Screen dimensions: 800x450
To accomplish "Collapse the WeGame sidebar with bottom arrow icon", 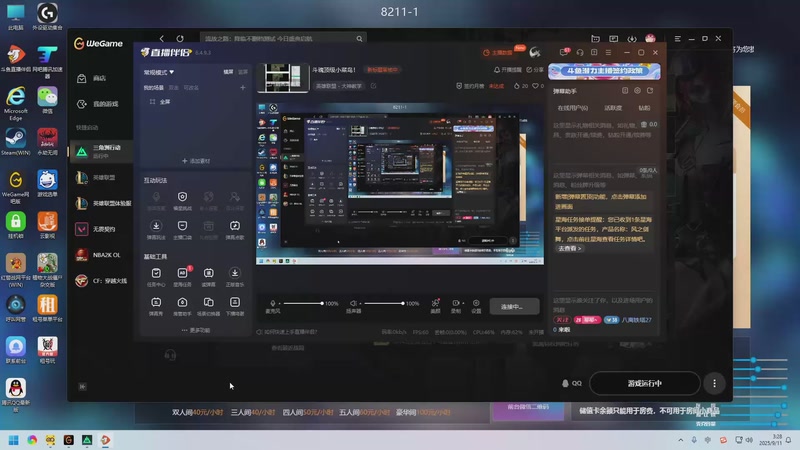I will click(x=82, y=387).
